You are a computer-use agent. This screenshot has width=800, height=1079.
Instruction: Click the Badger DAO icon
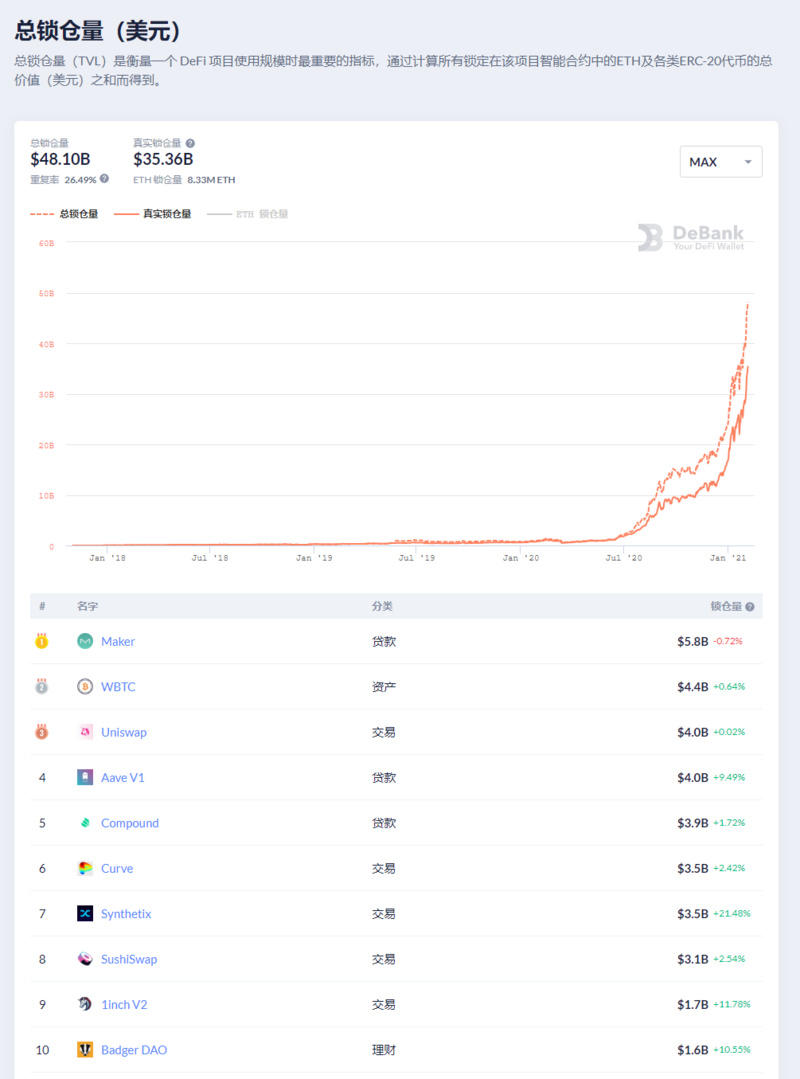coord(85,1050)
